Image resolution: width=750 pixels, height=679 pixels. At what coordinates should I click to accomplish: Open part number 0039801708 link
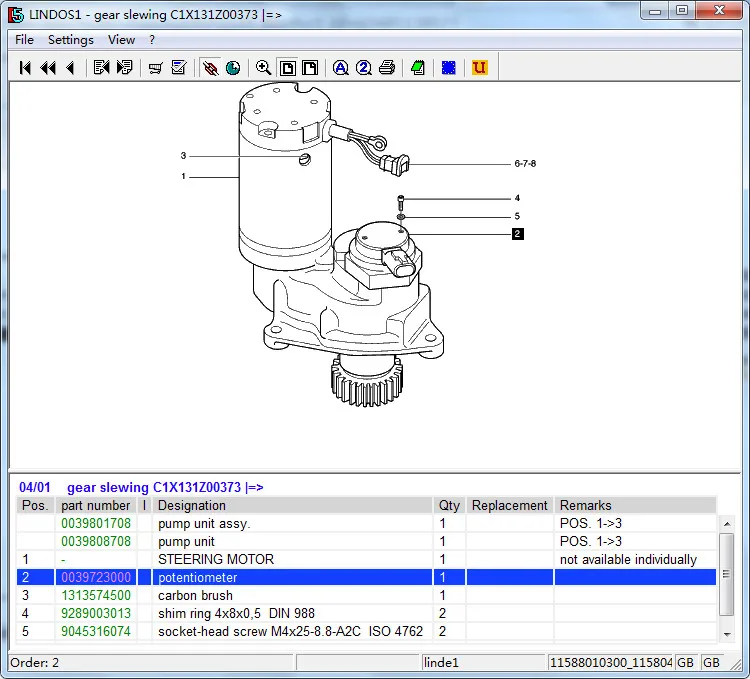point(96,523)
